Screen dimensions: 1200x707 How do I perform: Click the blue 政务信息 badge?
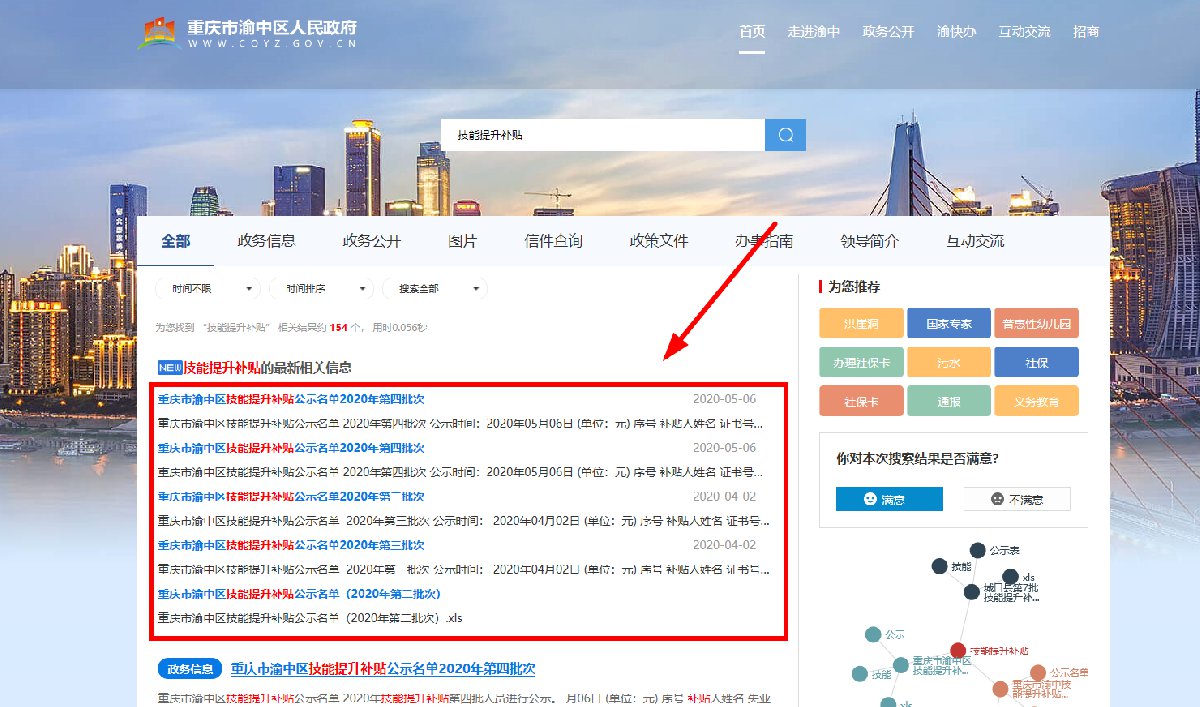pos(189,669)
